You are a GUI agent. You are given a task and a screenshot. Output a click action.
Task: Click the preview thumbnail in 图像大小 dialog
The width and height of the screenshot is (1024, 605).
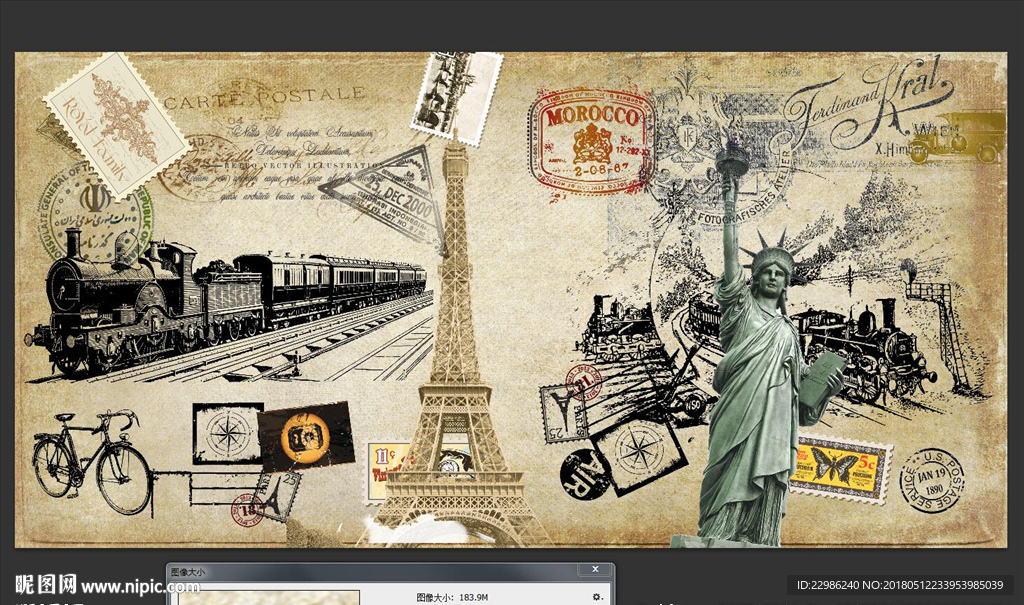click(x=269, y=598)
